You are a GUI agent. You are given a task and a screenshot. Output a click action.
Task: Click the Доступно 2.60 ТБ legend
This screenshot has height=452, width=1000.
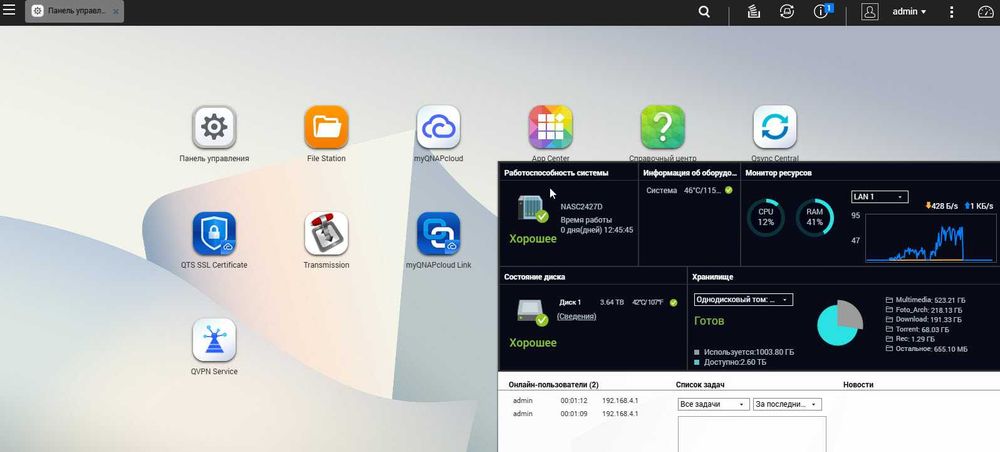point(730,362)
